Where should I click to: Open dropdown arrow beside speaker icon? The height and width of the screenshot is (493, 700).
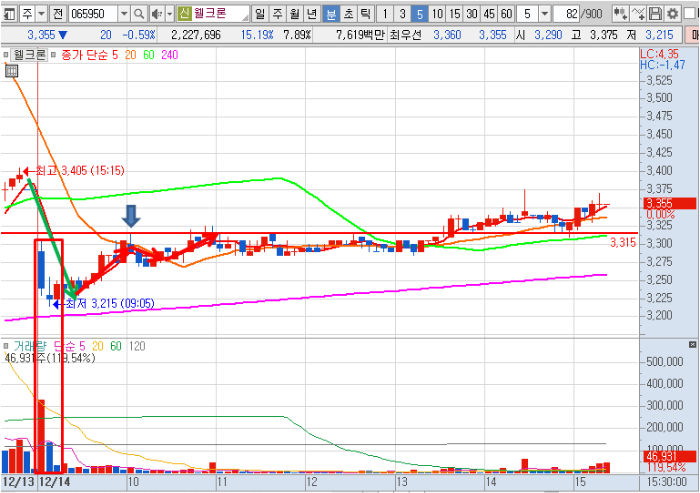170,14
